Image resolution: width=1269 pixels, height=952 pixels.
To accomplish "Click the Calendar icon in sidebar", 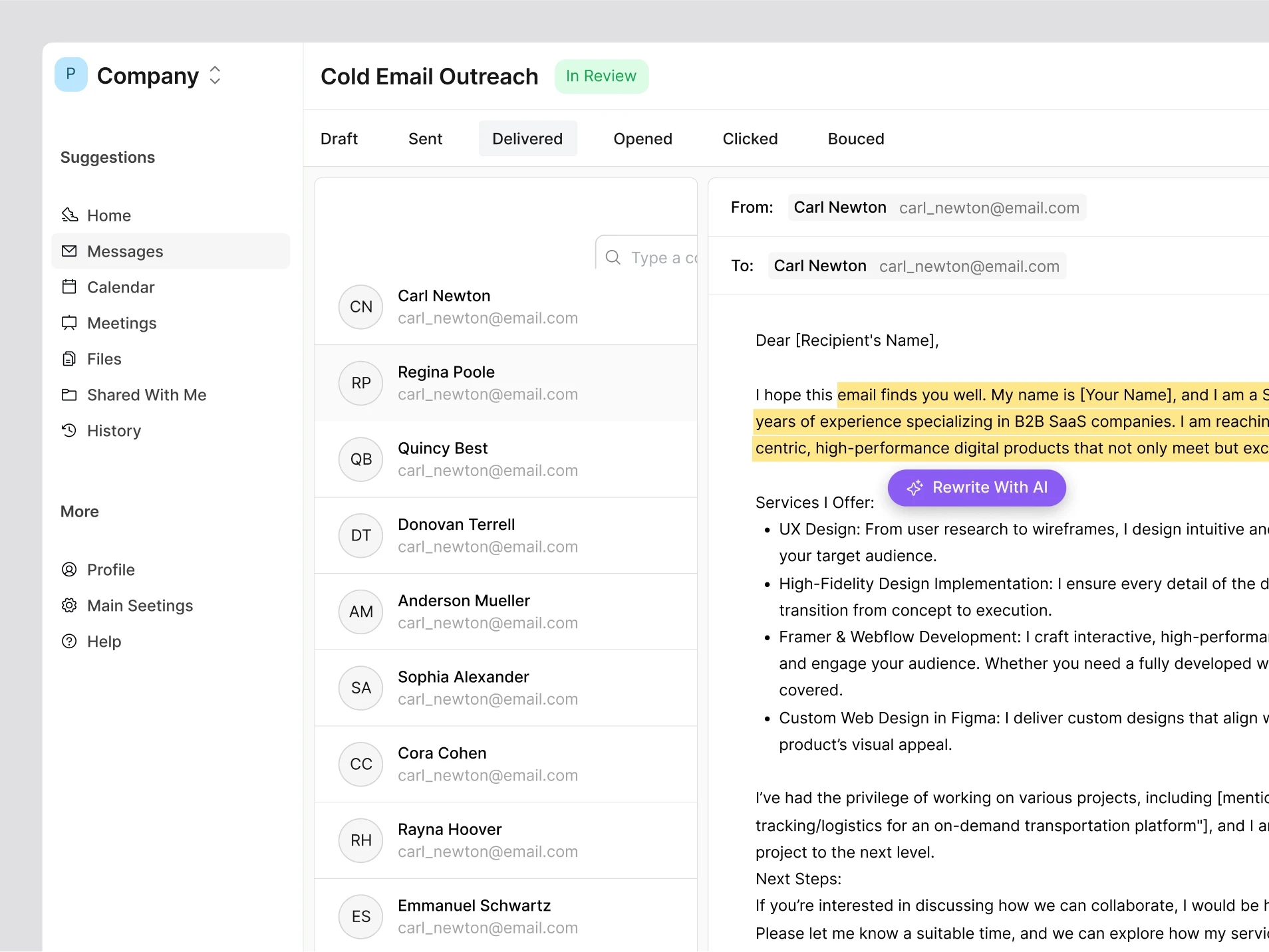I will coord(70,287).
